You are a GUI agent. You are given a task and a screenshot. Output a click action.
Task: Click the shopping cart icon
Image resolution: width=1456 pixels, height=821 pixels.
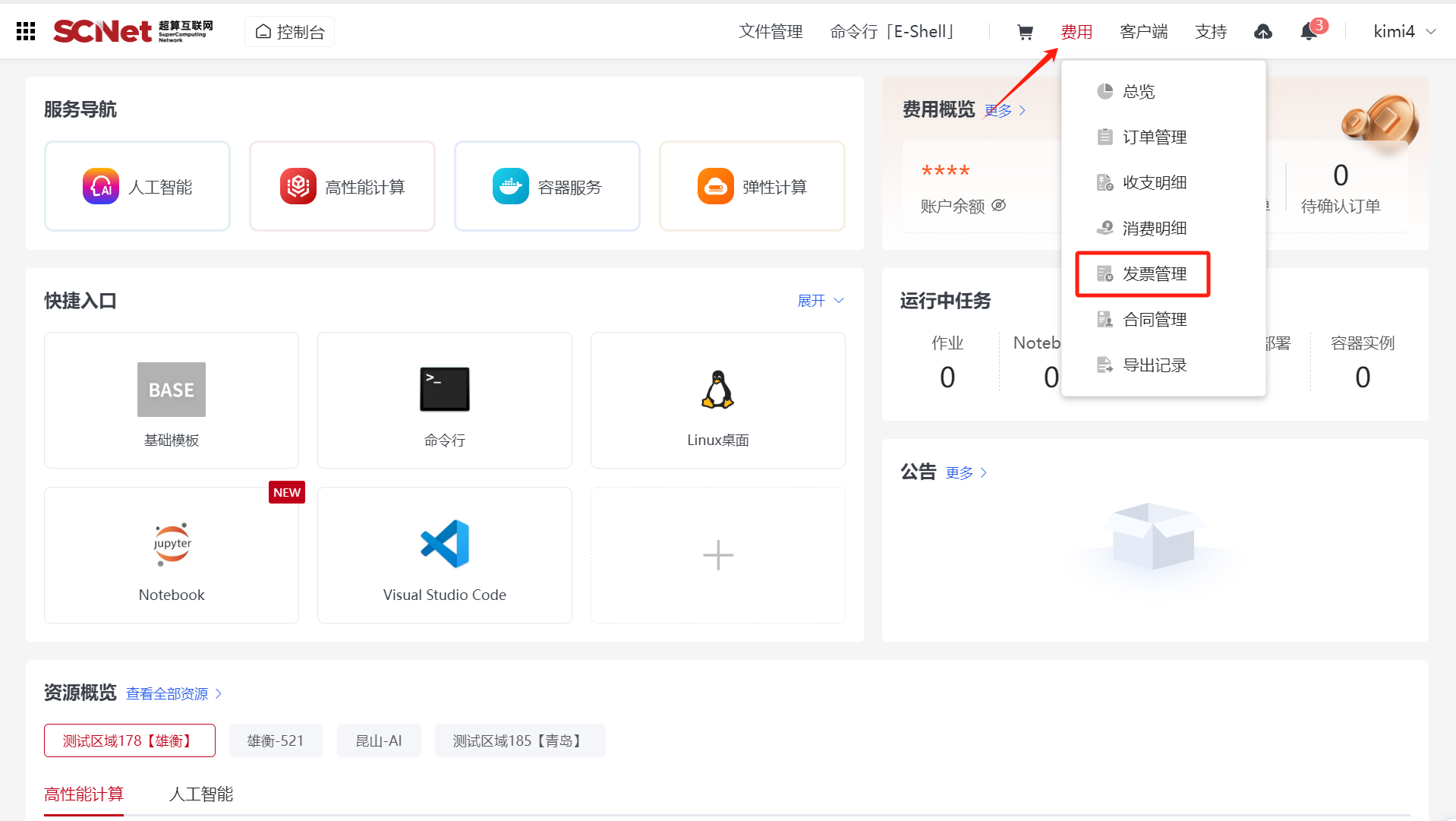click(x=1025, y=32)
